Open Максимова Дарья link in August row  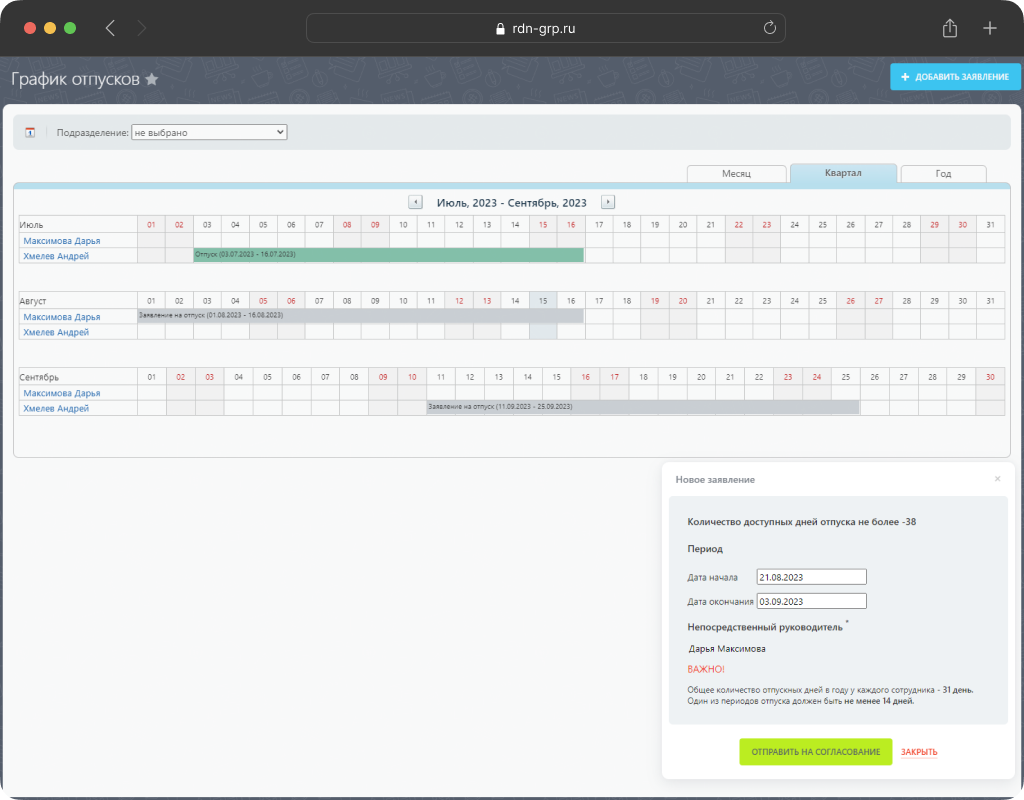[62, 317]
